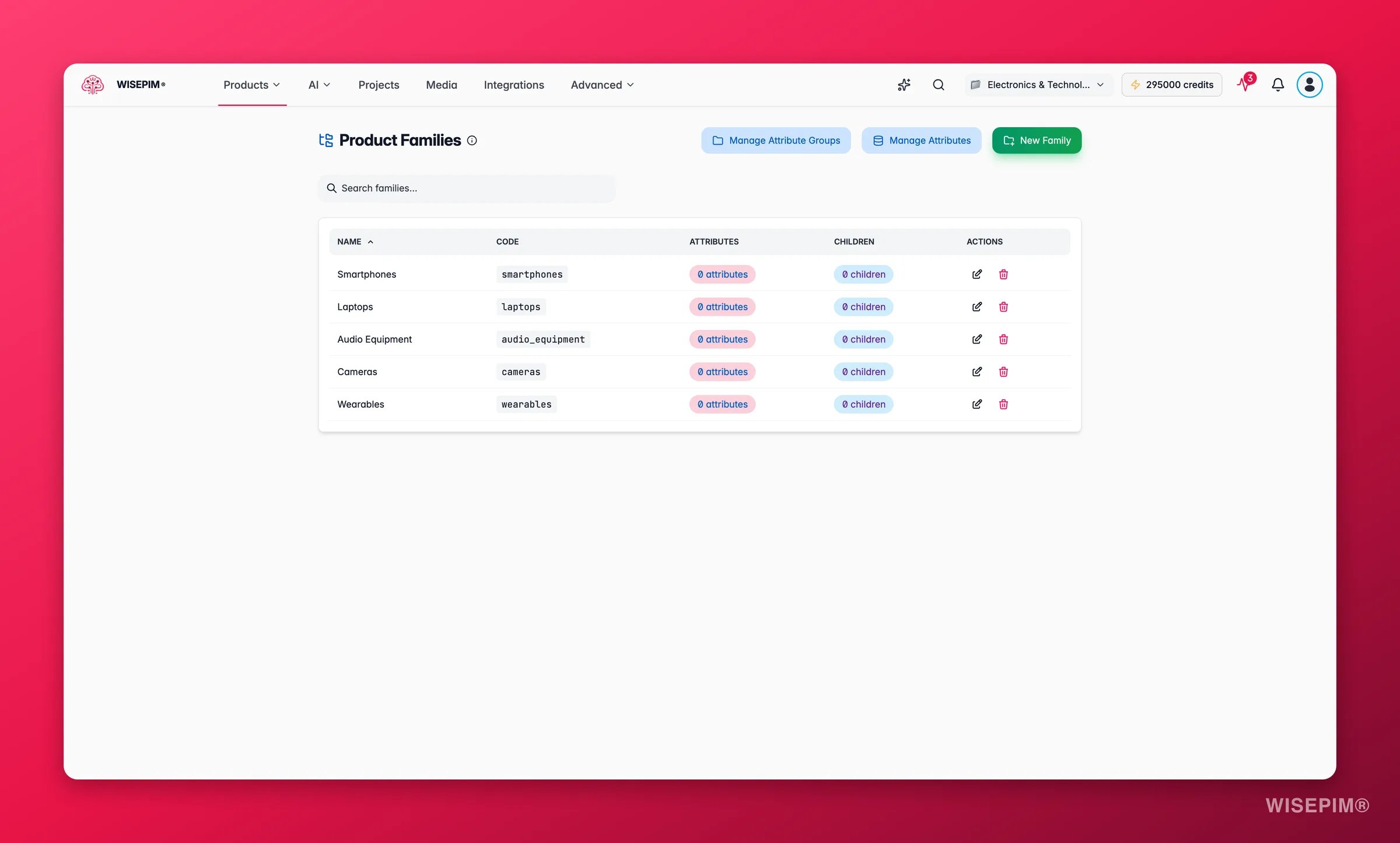Edit the Audio Equipment family

pos(977,340)
